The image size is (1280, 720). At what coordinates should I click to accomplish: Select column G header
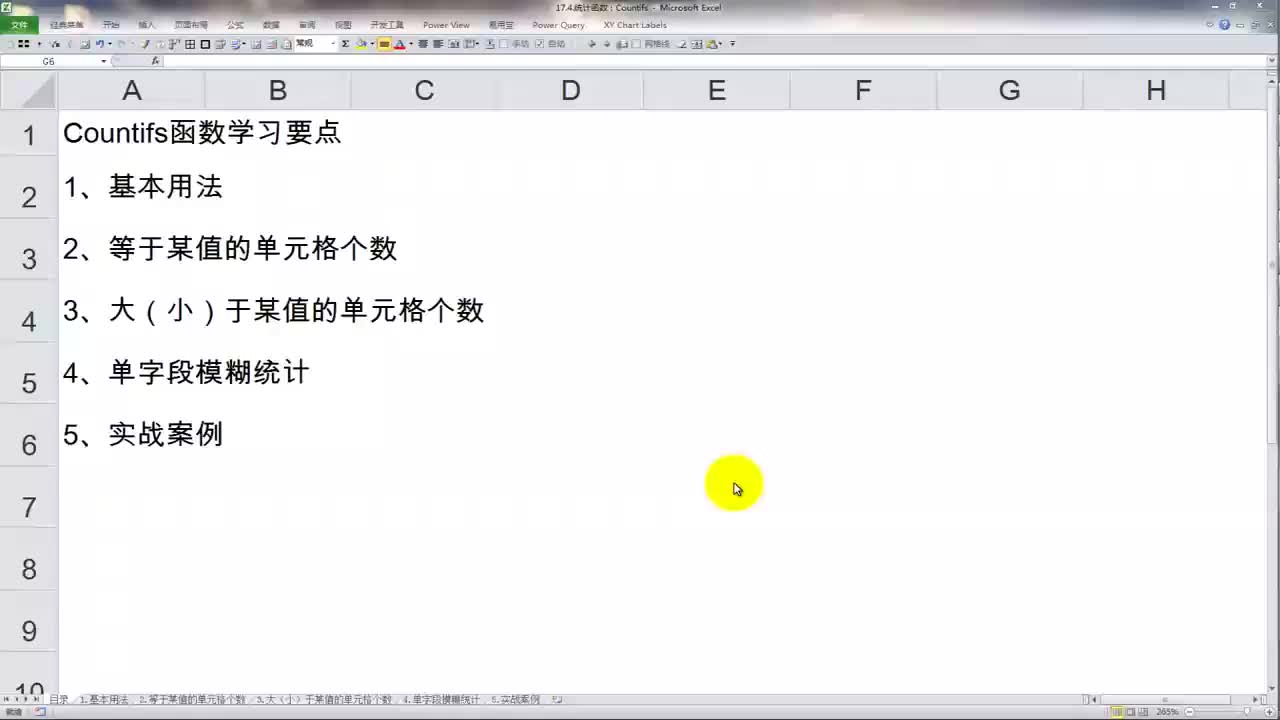point(1009,91)
